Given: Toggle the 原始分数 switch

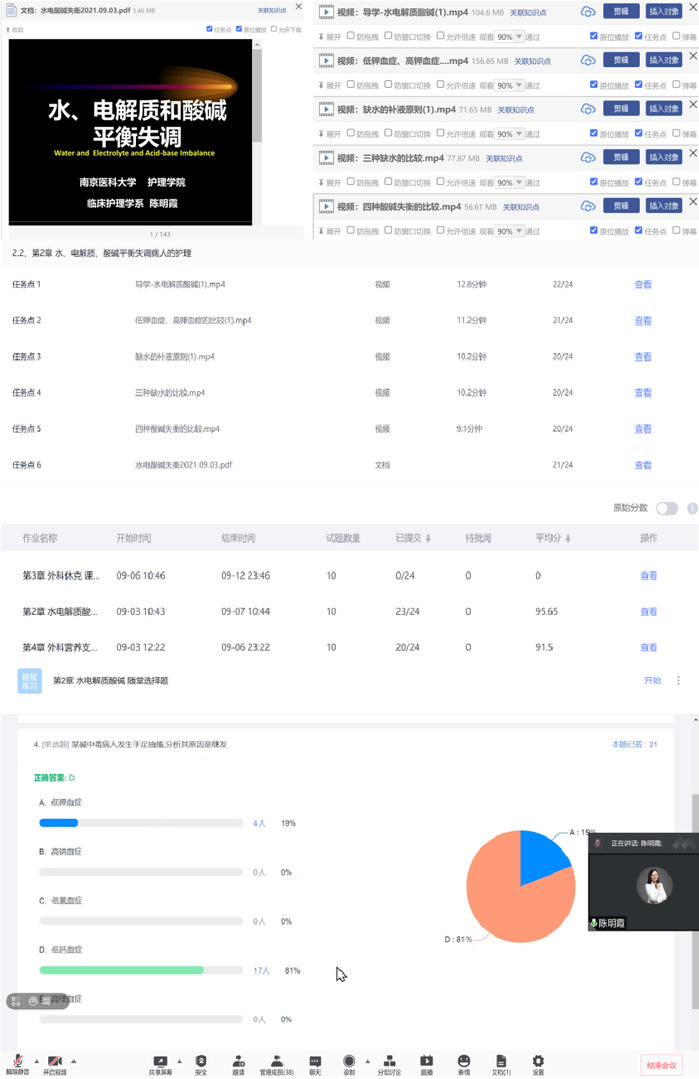Looking at the screenshot, I should pos(667,508).
